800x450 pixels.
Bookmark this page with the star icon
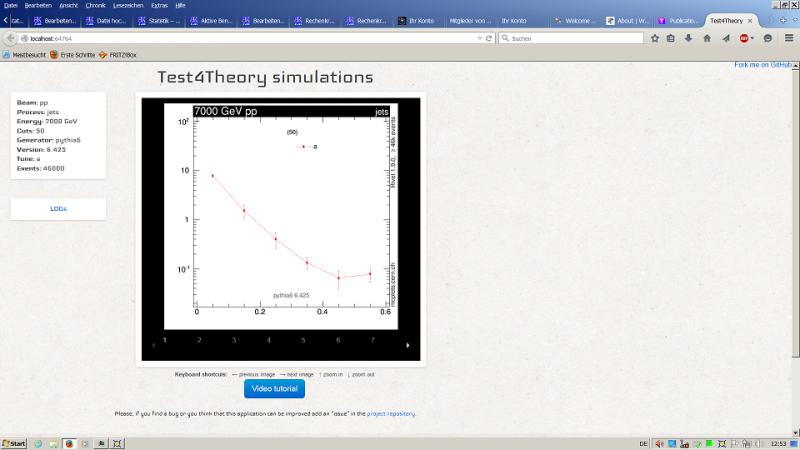click(x=655, y=38)
